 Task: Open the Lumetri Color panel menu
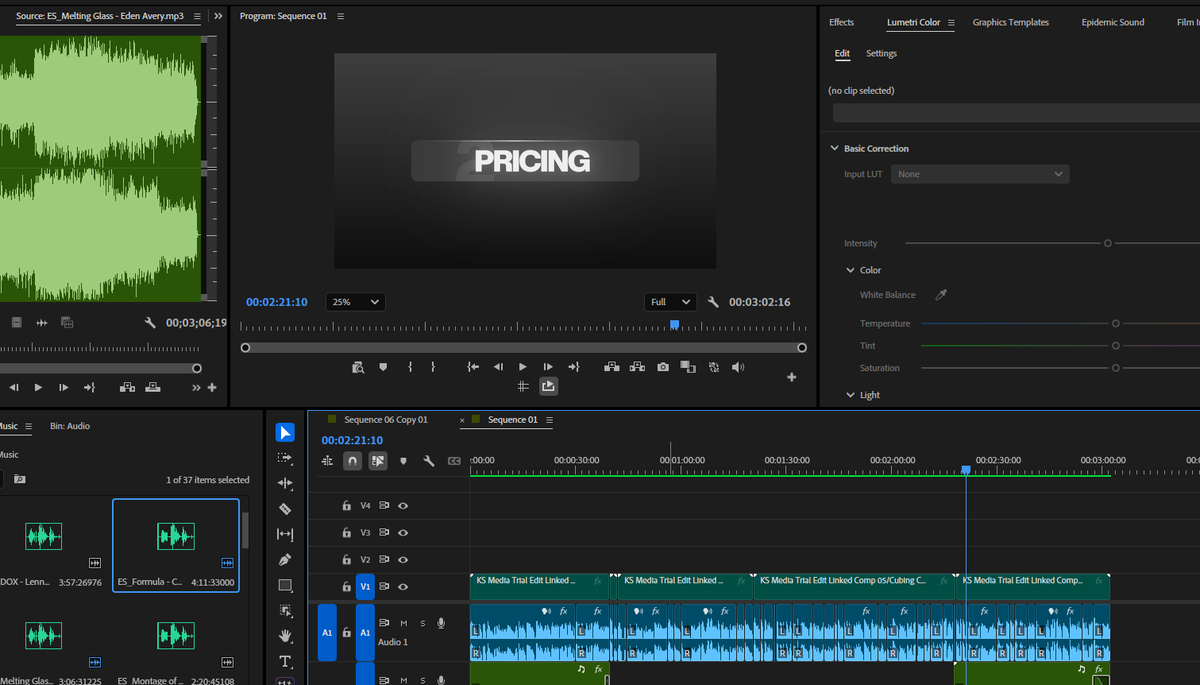pos(951,22)
